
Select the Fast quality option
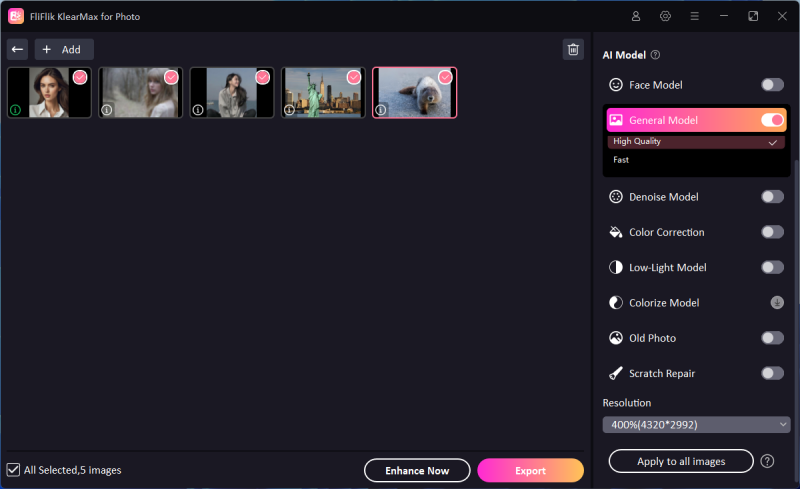coord(622,160)
